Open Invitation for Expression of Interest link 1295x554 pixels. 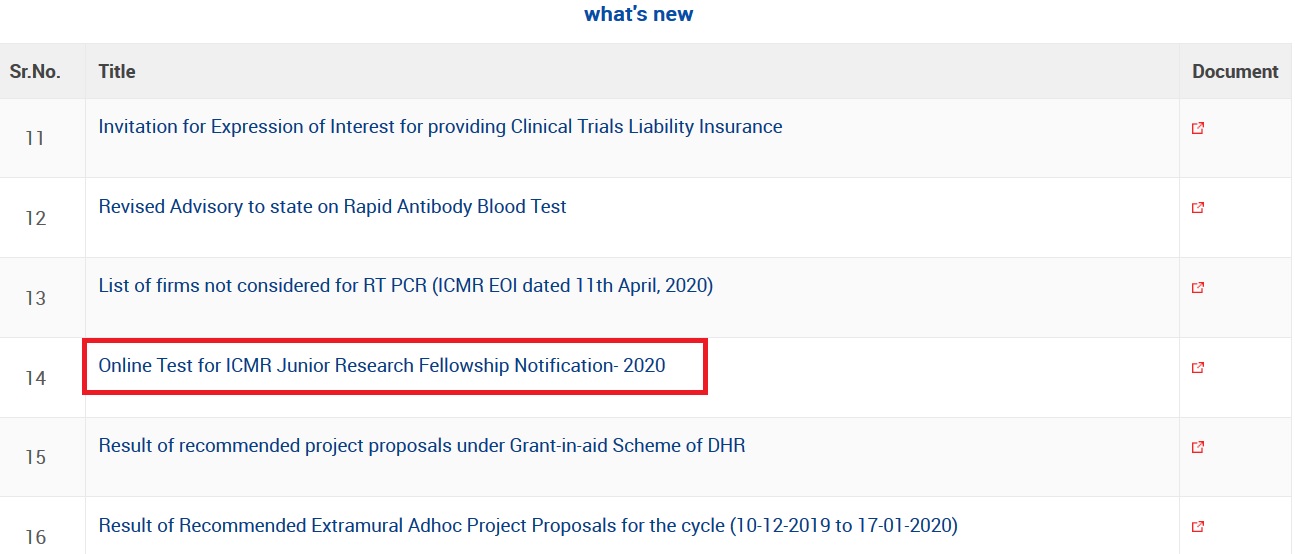pos(440,127)
